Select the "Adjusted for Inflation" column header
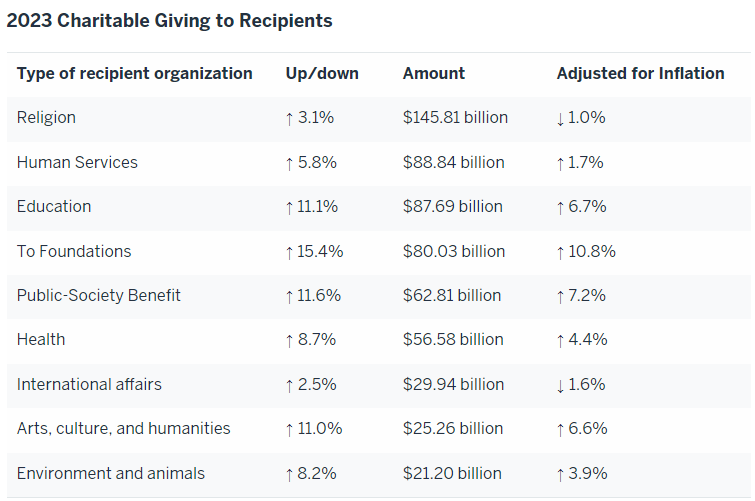755x501 pixels. coord(640,73)
